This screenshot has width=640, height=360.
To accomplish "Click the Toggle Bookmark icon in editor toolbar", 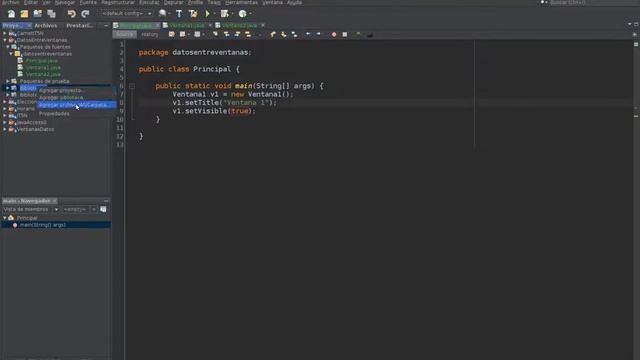I will [294, 35].
